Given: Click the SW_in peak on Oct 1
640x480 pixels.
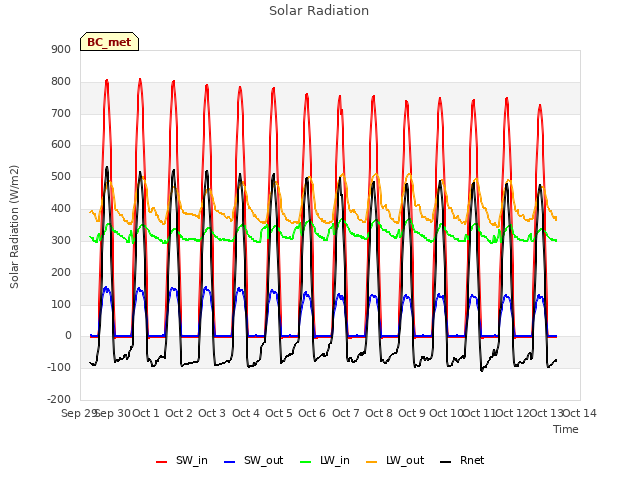Looking at the screenshot, I should (x=140, y=80).
